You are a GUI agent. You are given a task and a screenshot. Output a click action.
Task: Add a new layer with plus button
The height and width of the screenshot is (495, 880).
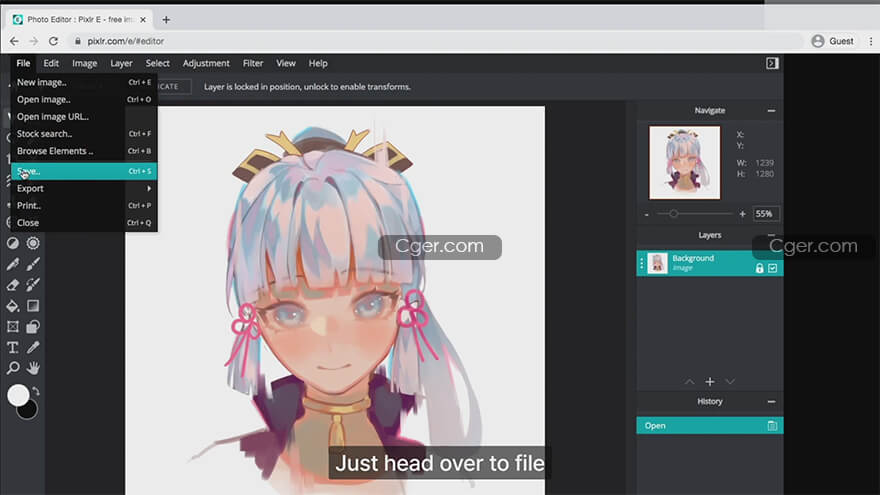tap(710, 382)
